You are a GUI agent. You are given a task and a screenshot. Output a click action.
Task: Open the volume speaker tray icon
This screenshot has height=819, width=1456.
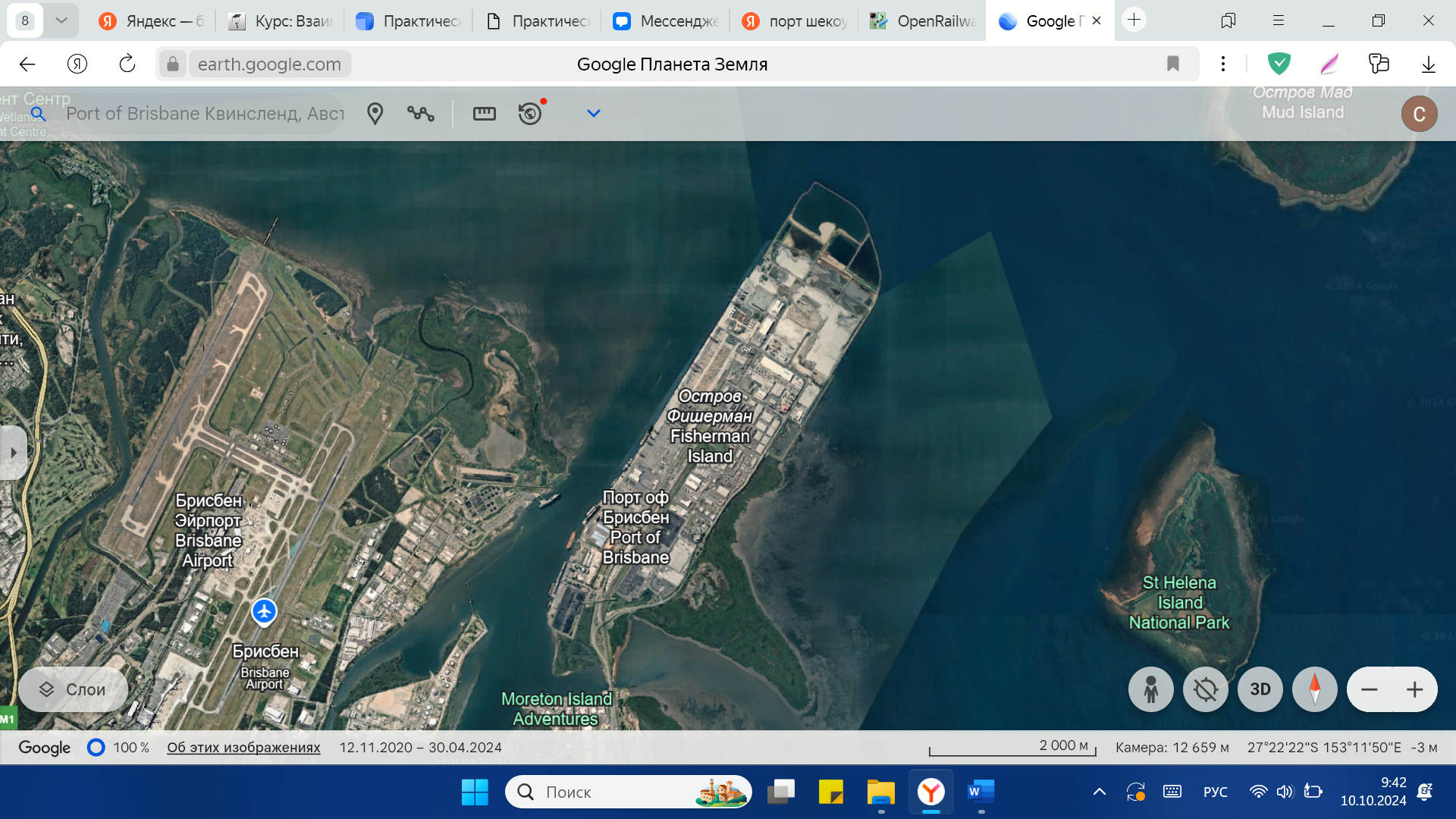pyautogui.click(x=1284, y=792)
